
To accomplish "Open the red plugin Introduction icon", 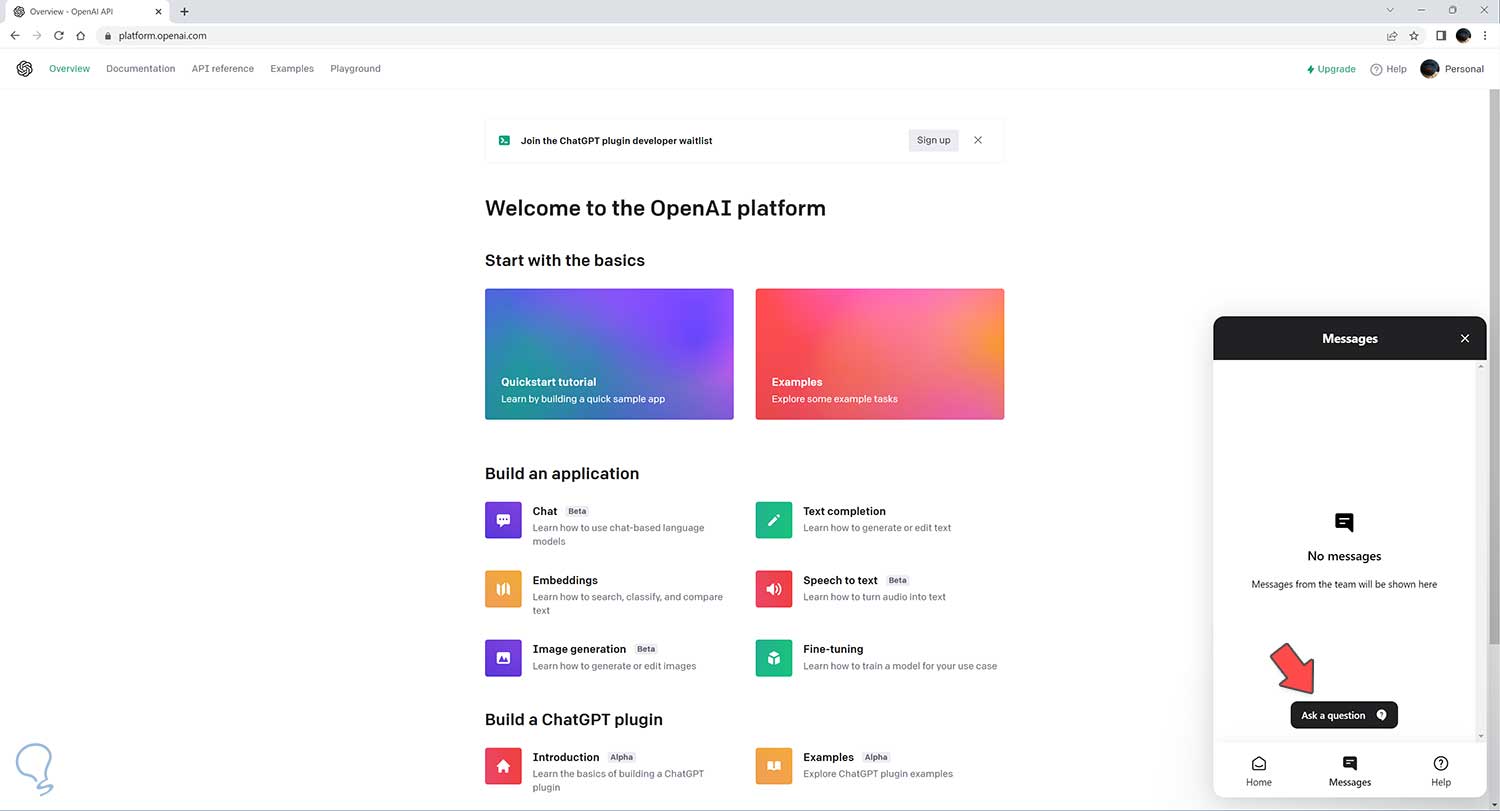I will pyautogui.click(x=503, y=766).
